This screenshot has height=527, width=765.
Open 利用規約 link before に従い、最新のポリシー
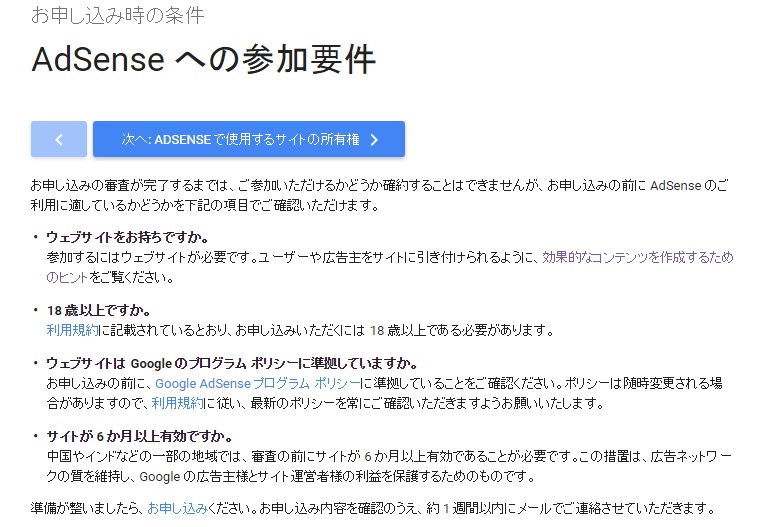click(x=178, y=403)
